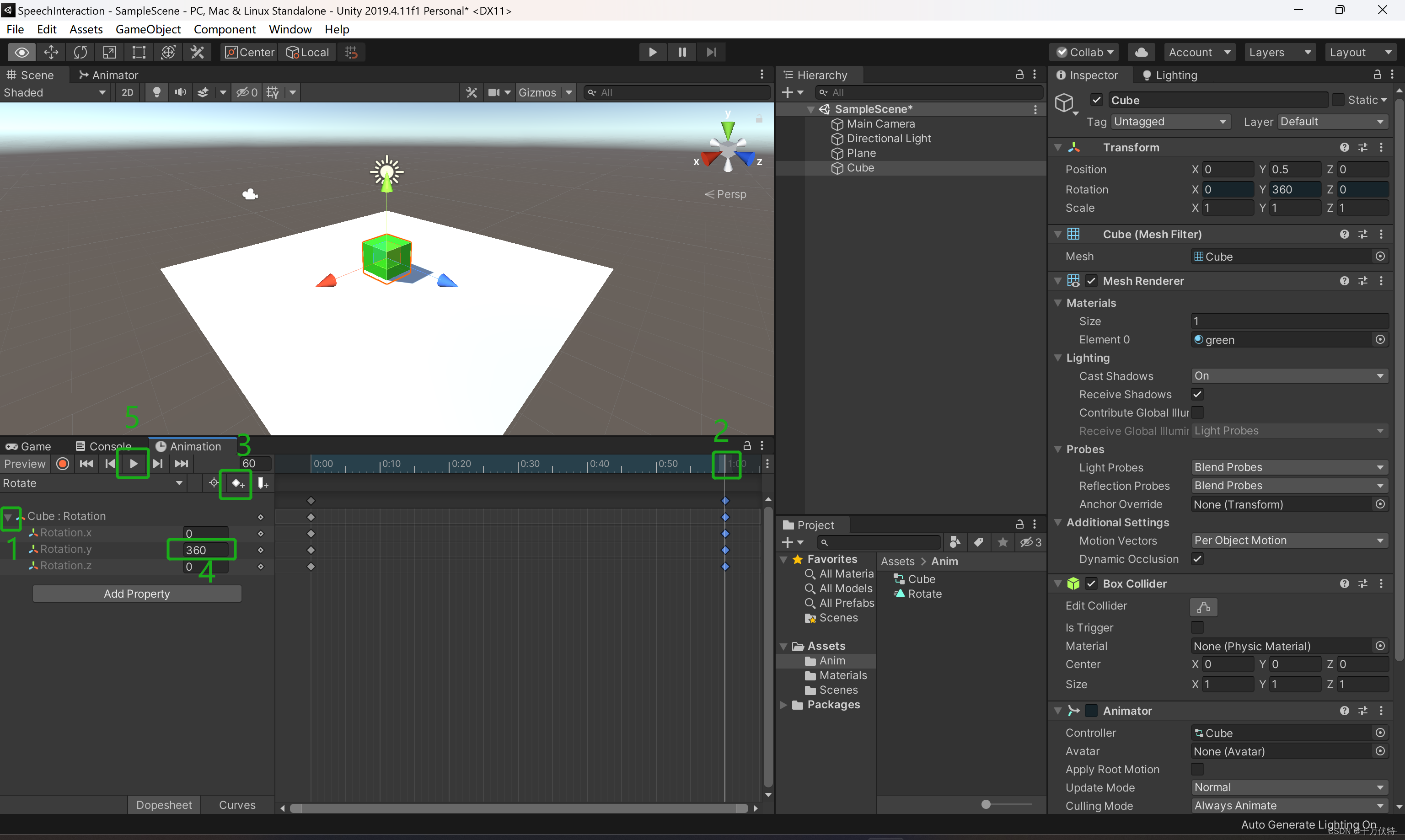The image size is (1405, 840).
Task: Select the Rotate tool in toolbar
Action: coord(80,52)
